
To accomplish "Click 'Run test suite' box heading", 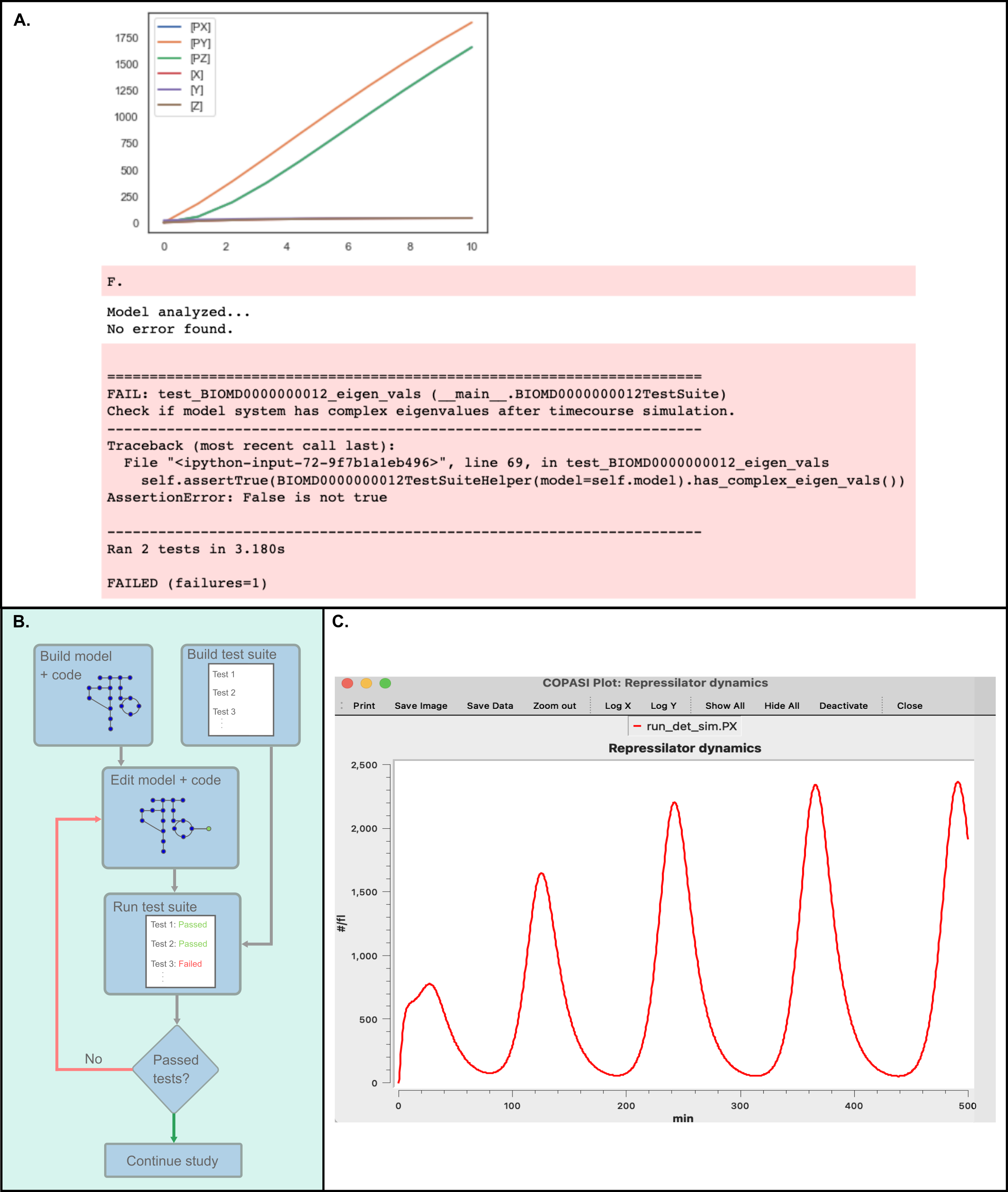I will 154,907.
